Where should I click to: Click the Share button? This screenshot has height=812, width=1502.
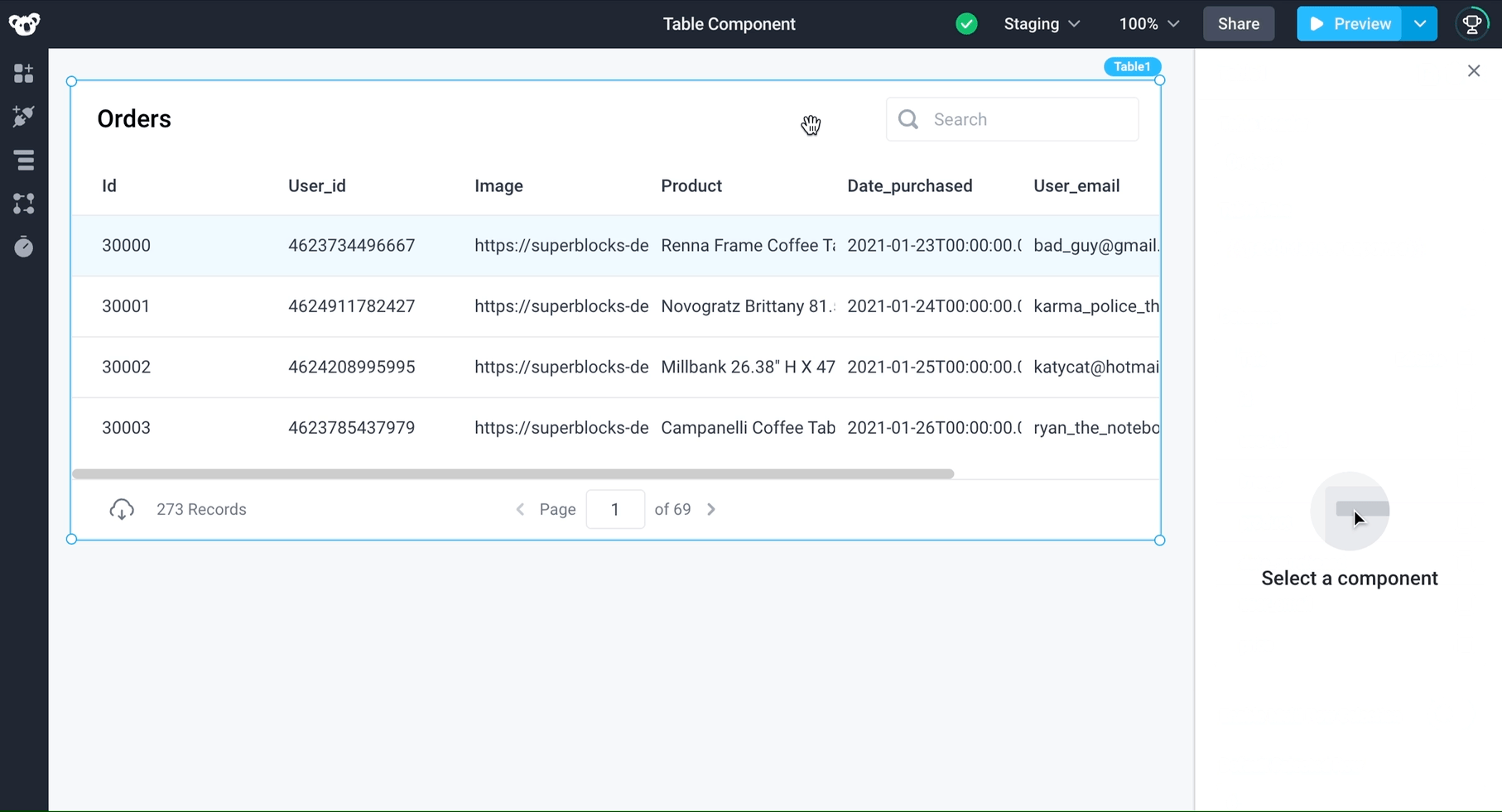pos(1238,24)
